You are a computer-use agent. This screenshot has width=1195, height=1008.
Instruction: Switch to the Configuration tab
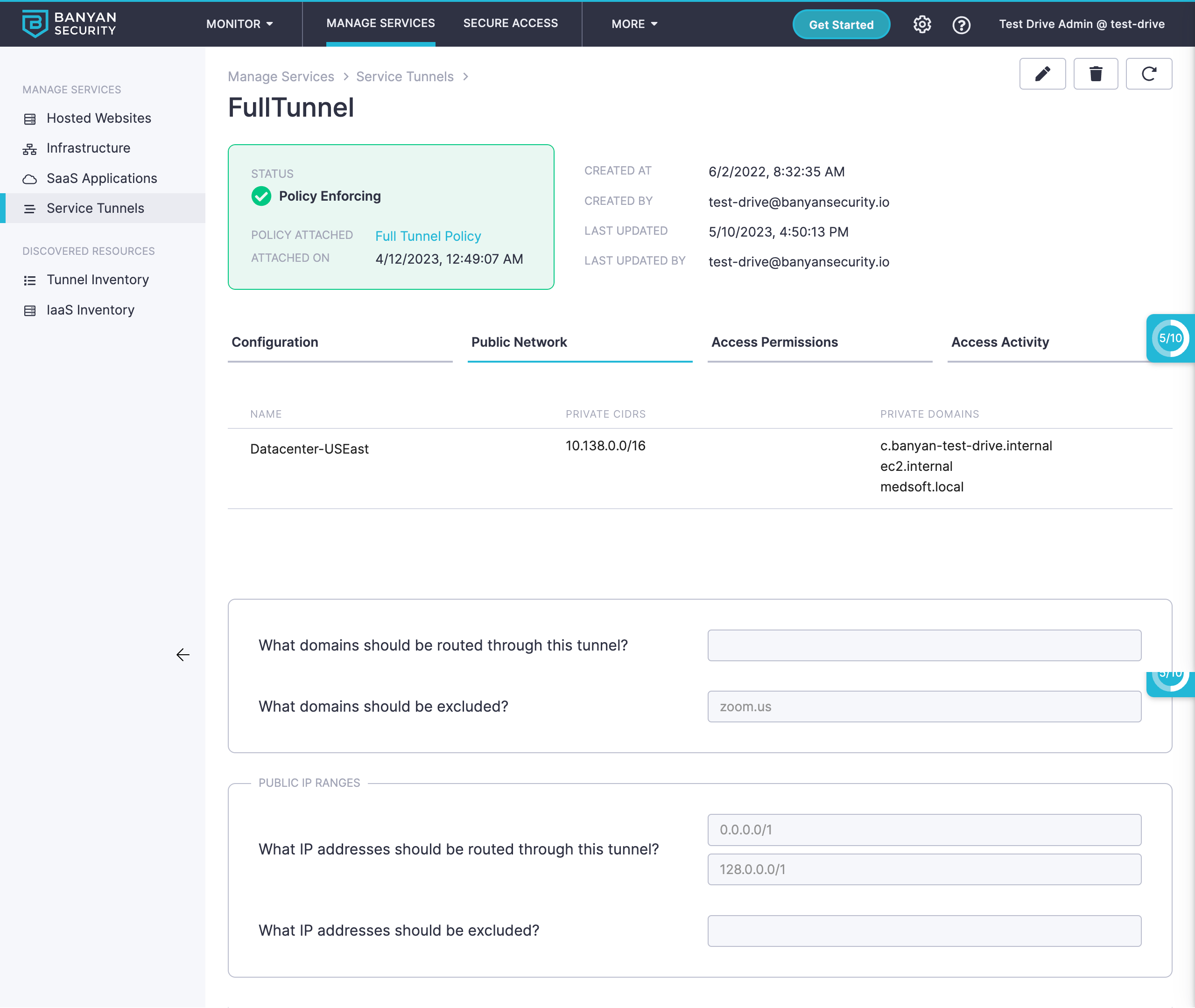(x=275, y=342)
